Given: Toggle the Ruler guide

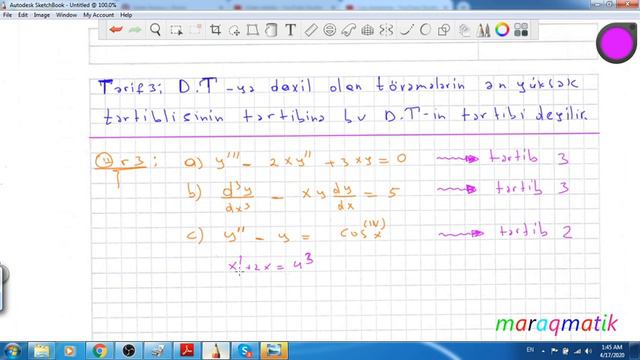Looking at the screenshot, I should coord(311,30).
